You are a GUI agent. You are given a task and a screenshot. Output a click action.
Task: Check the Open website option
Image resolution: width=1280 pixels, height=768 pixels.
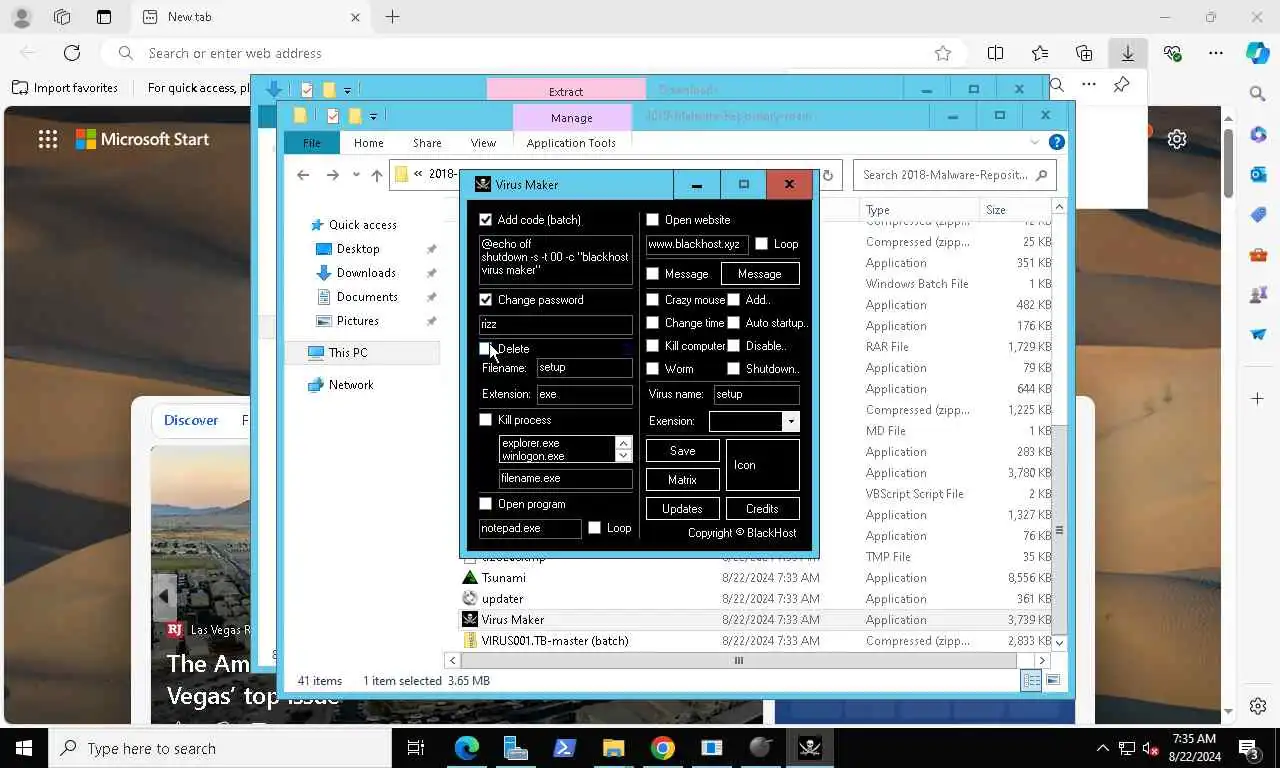coord(653,220)
